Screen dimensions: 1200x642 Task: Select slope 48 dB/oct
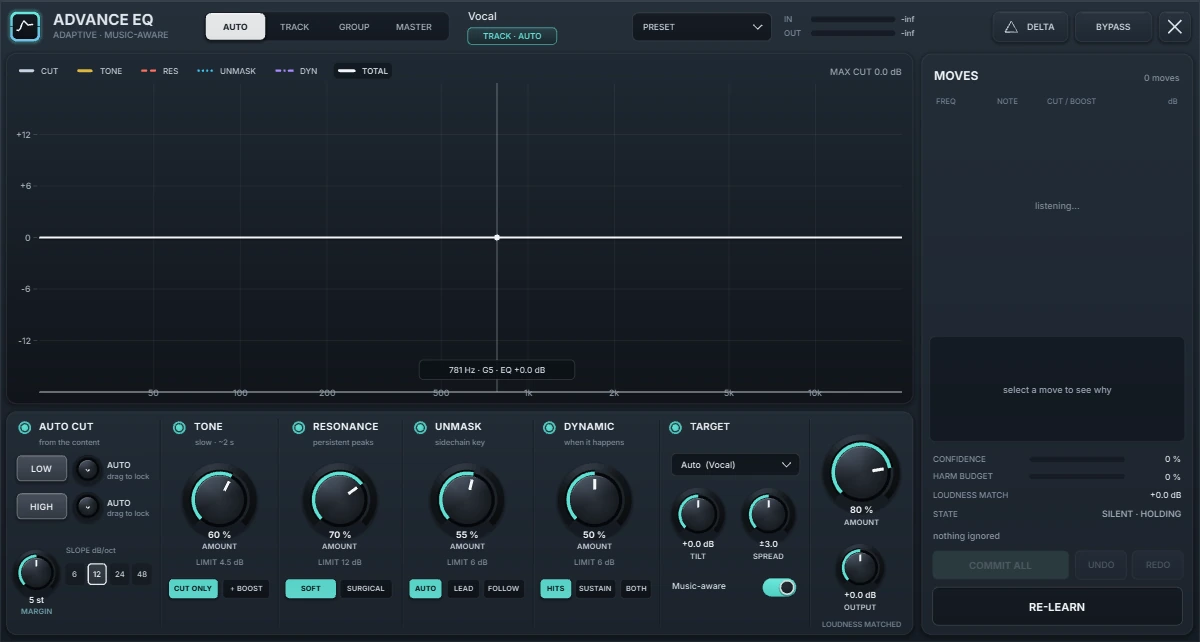(142, 574)
